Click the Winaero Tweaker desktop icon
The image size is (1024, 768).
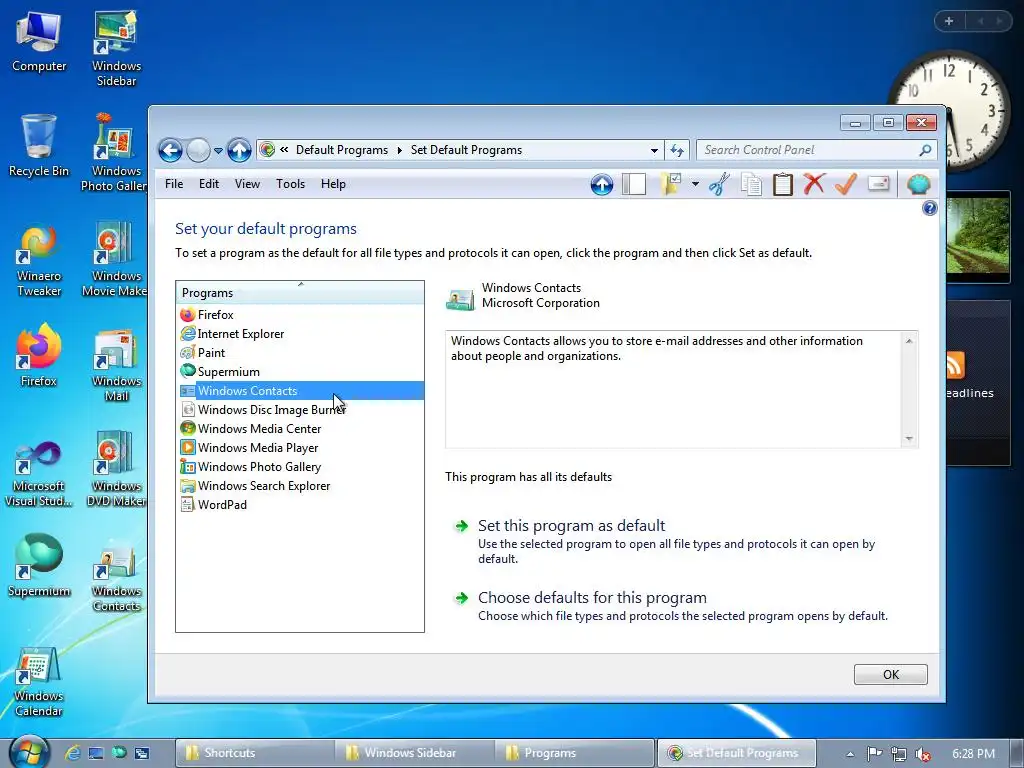point(39,260)
